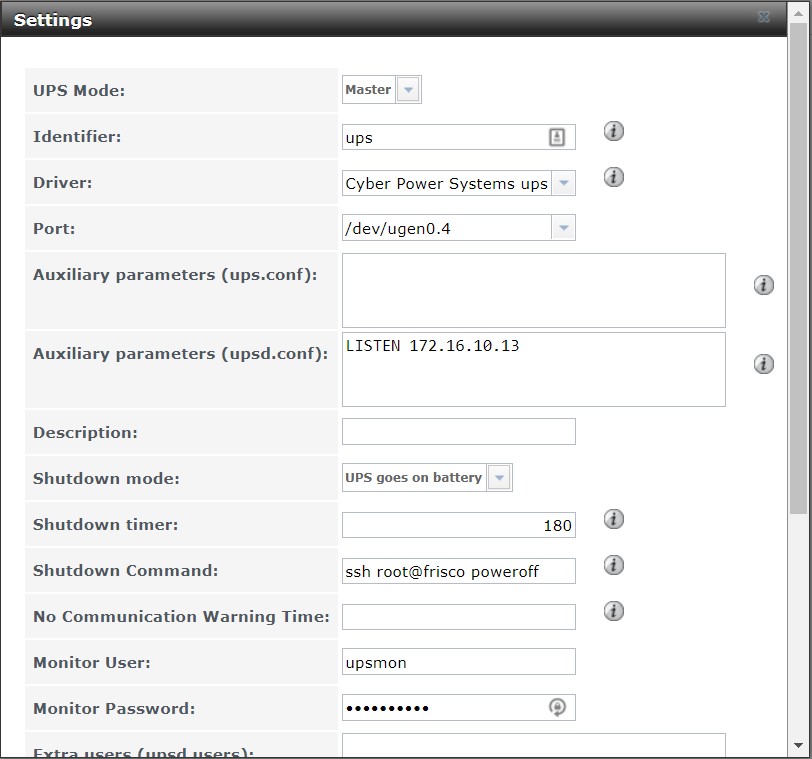Click the Monitor Password label
812x759 pixels.
click(x=114, y=708)
